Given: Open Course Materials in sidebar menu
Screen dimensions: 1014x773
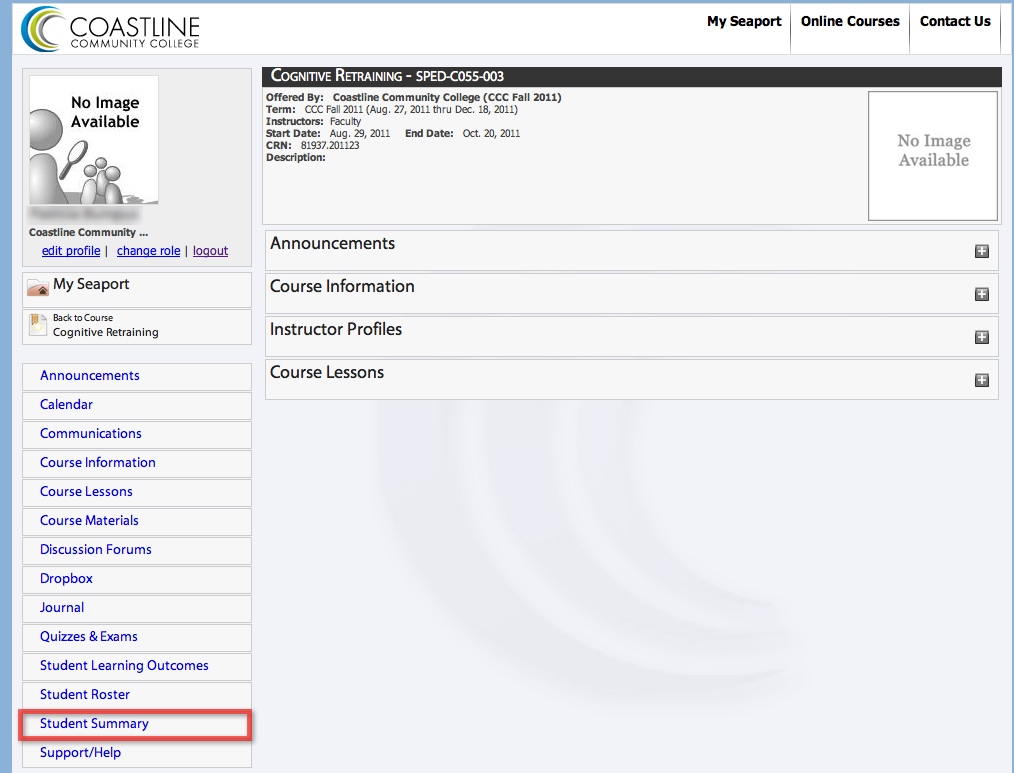Looking at the screenshot, I should (x=137, y=521).
